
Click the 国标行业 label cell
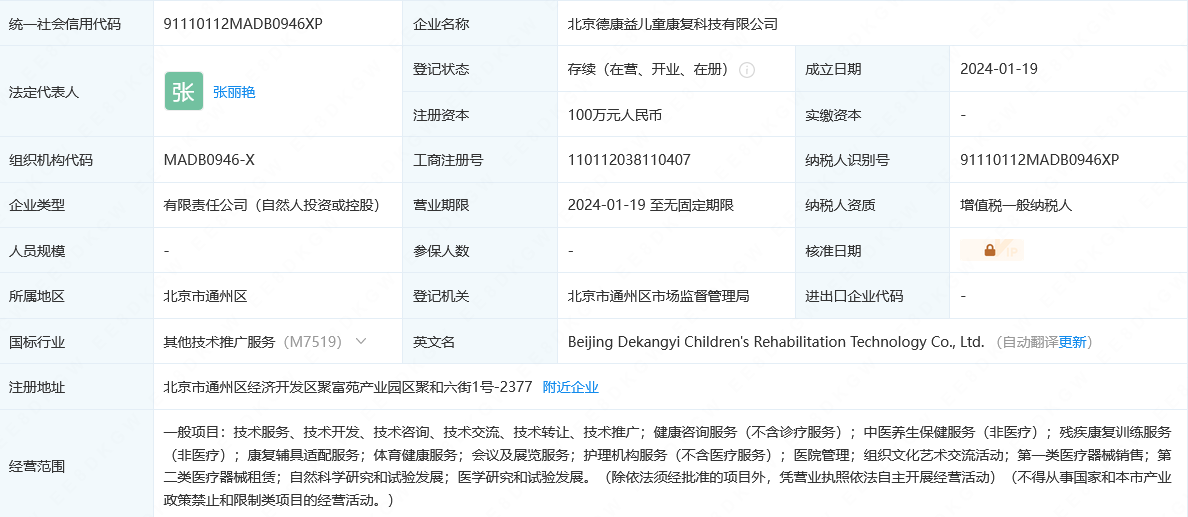(x=77, y=342)
